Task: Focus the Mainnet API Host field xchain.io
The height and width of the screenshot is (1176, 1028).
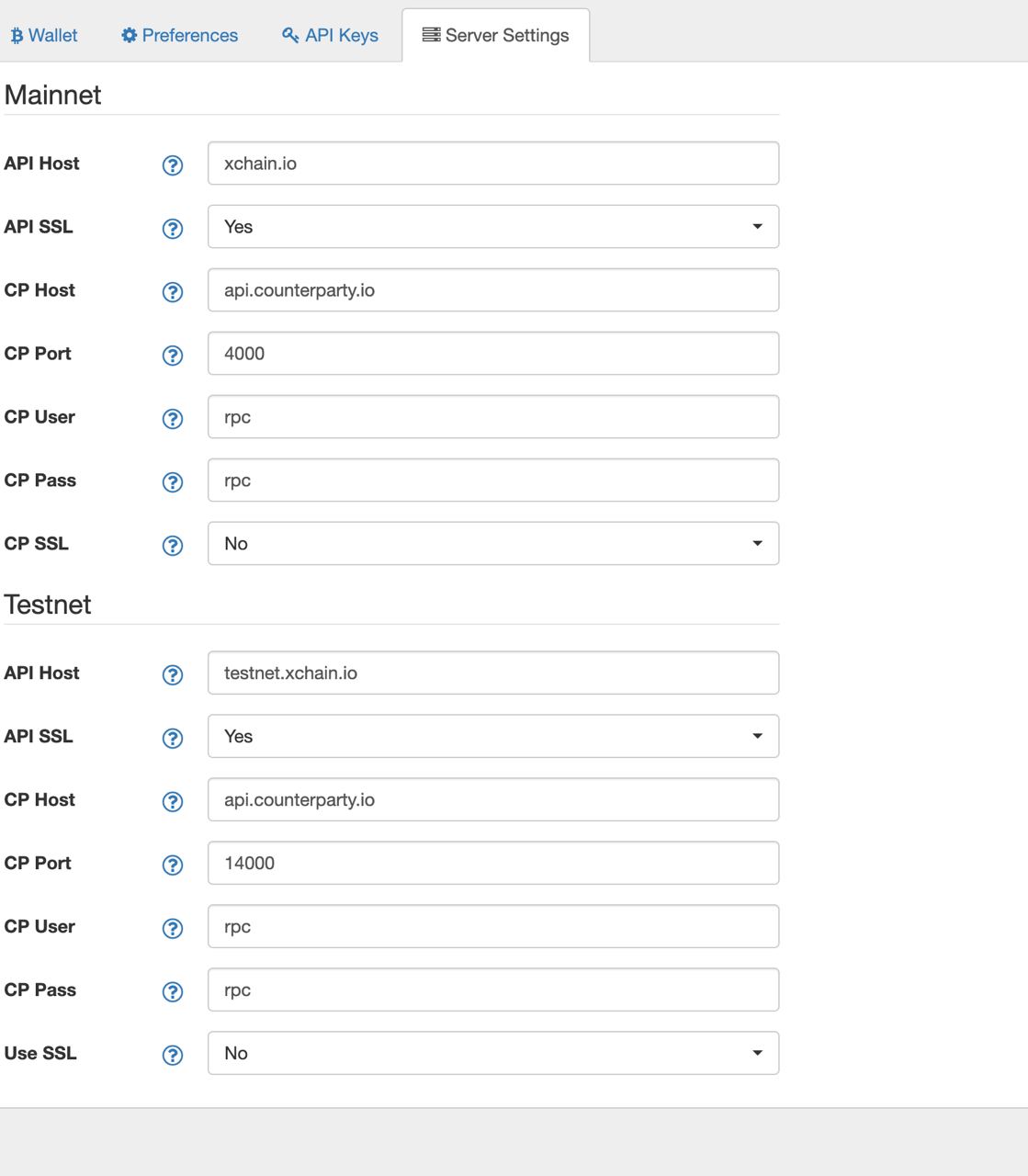Action: tap(493, 164)
